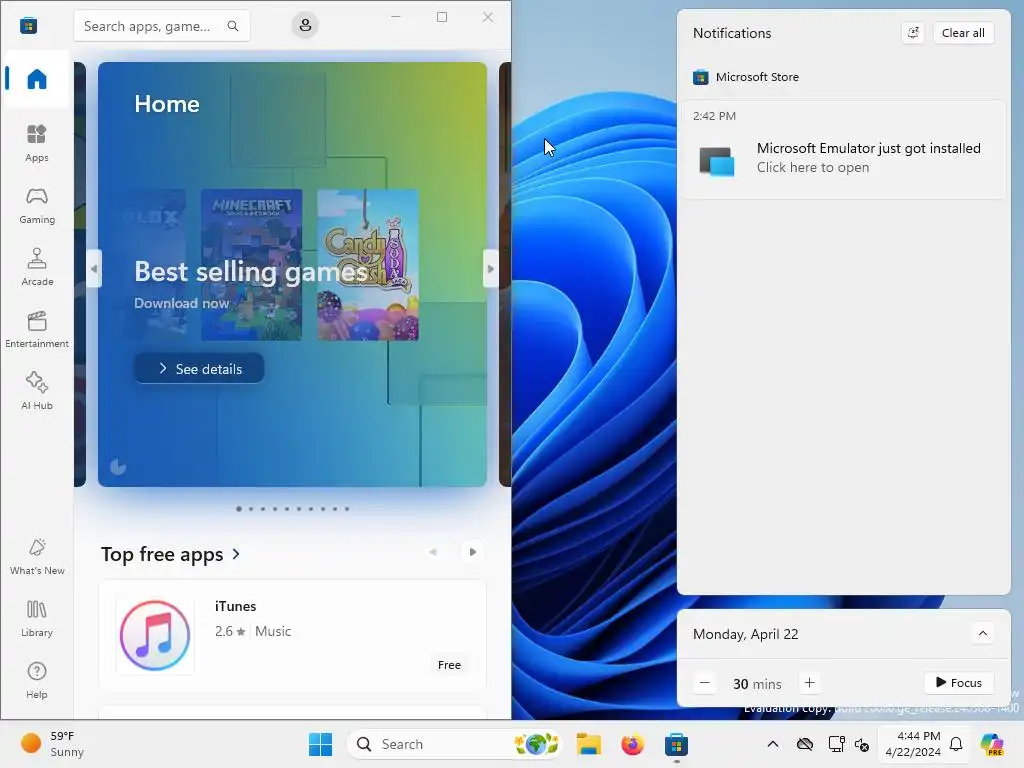
Task: Select the Minecraft game thumbnail
Action: [251, 264]
